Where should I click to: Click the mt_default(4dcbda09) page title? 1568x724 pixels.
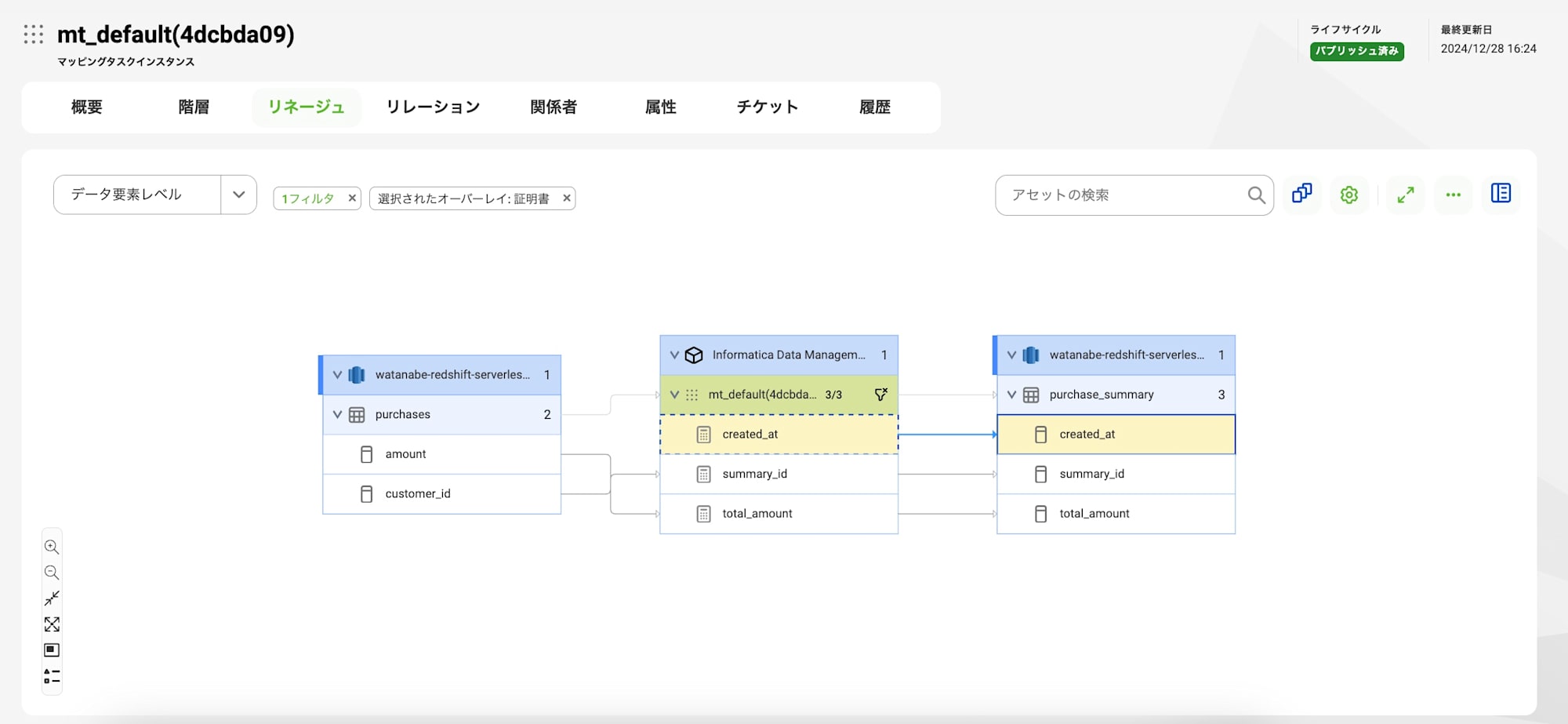click(x=176, y=35)
